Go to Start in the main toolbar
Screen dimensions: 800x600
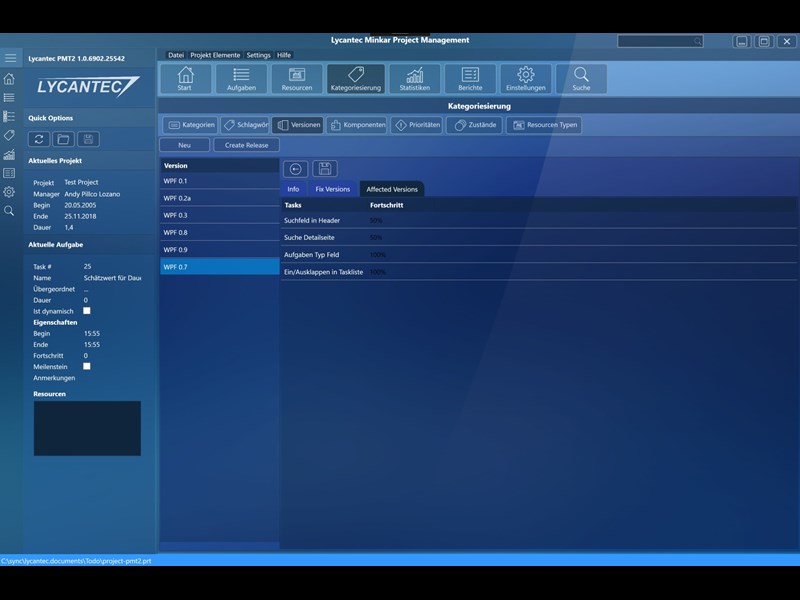[185, 79]
